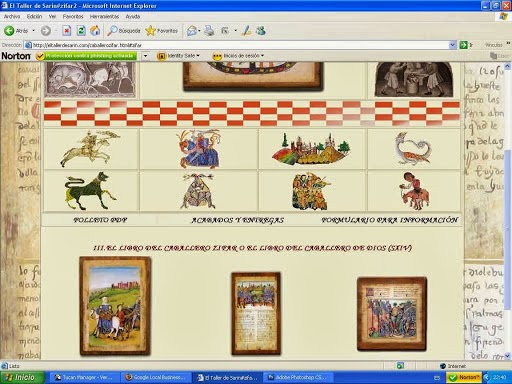The height and width of the screenshot is (384, 512).
Task: Open the Favoritos menu in menu bar
Action: [x=73, y=16]
